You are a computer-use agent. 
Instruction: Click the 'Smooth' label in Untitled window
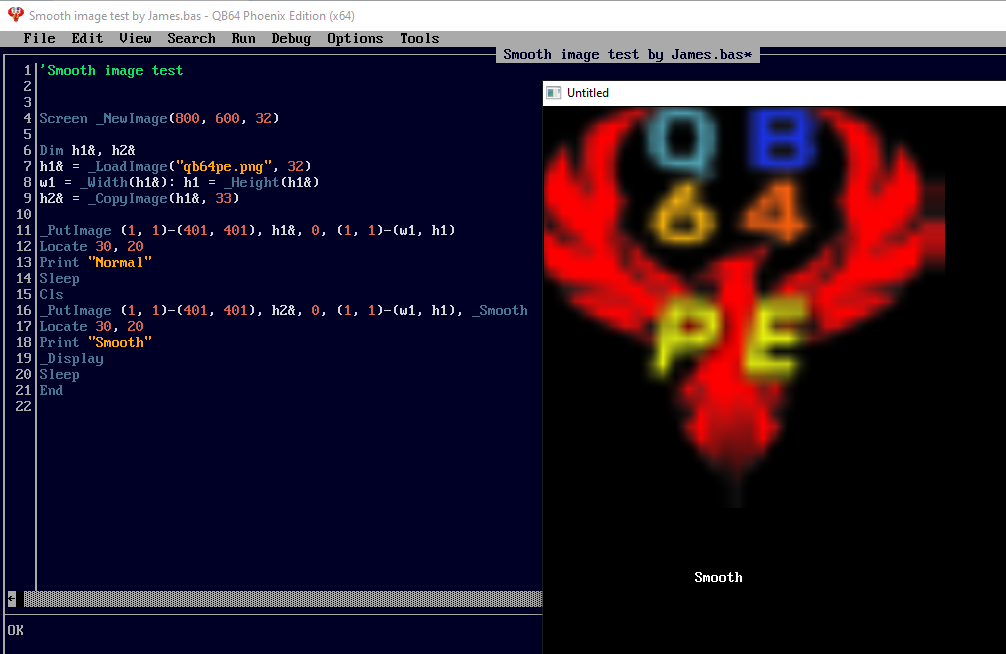coord(719,578)
